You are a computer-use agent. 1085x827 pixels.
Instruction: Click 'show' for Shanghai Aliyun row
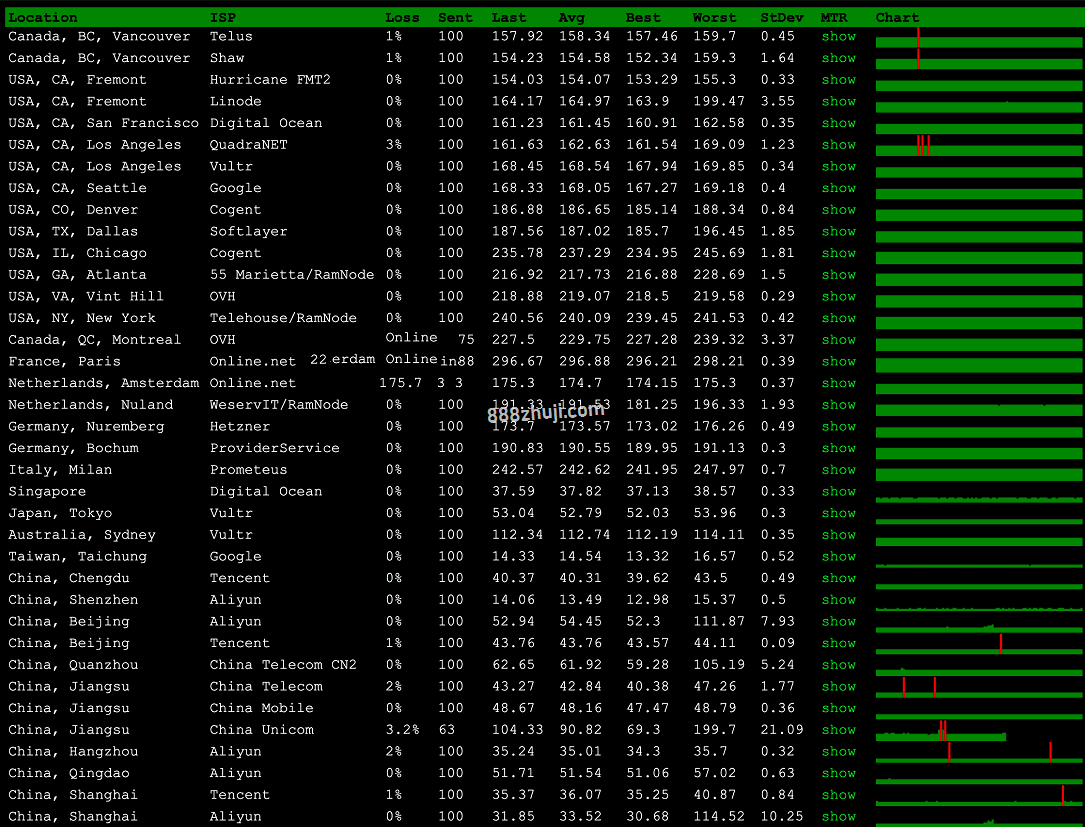coord(839,817)
